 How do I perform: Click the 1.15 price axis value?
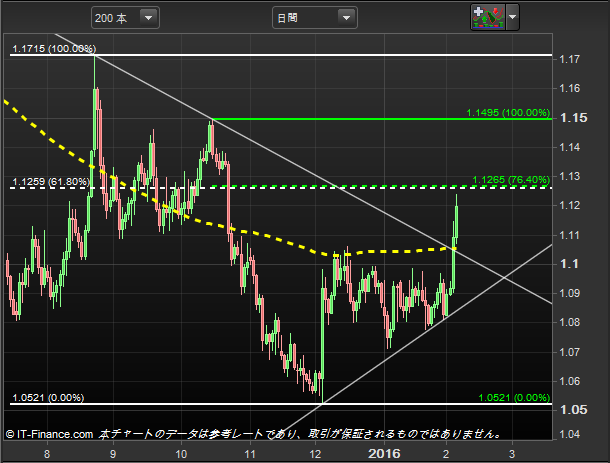tap(573, 118)
